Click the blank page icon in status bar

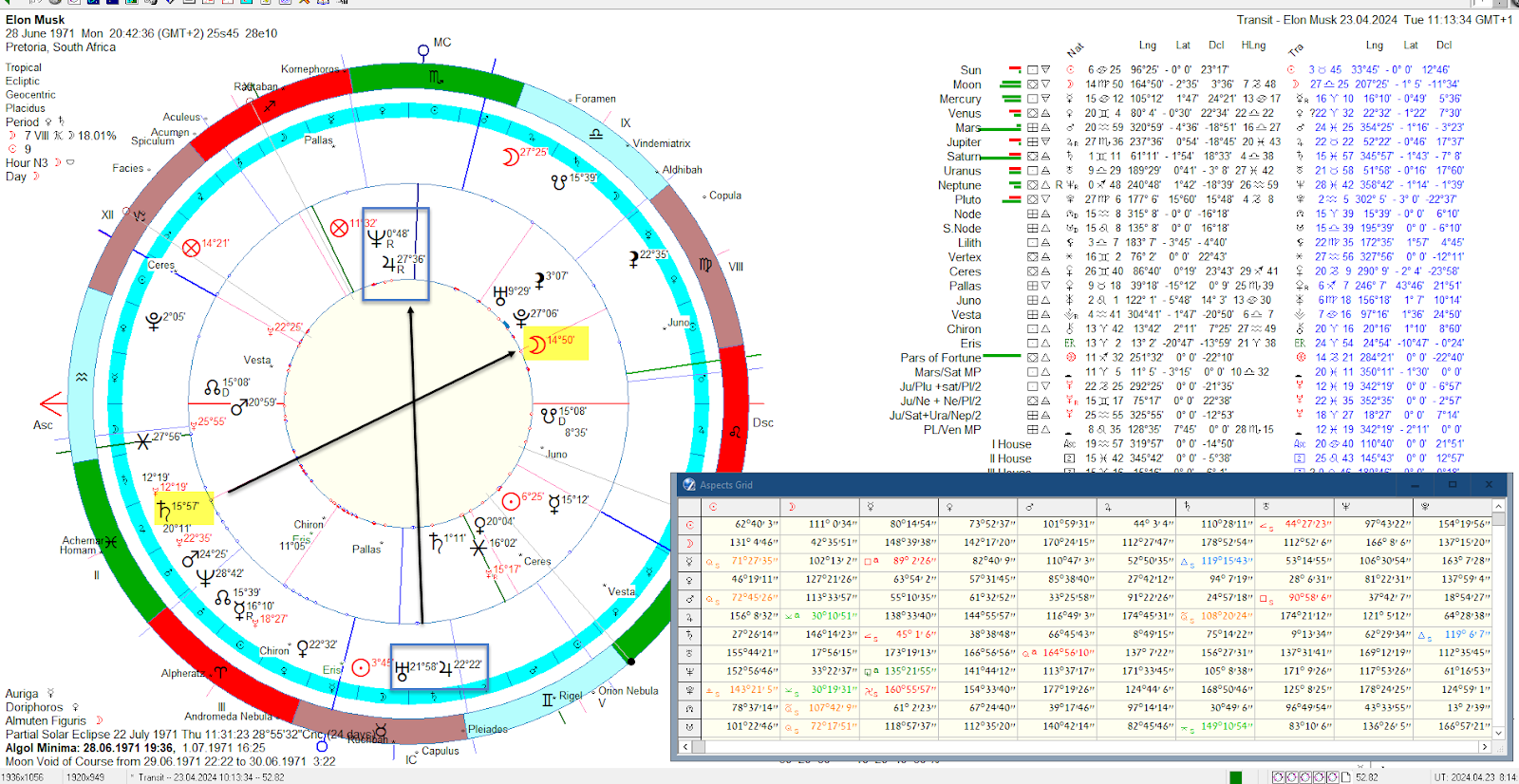(x=1345, y=777)
